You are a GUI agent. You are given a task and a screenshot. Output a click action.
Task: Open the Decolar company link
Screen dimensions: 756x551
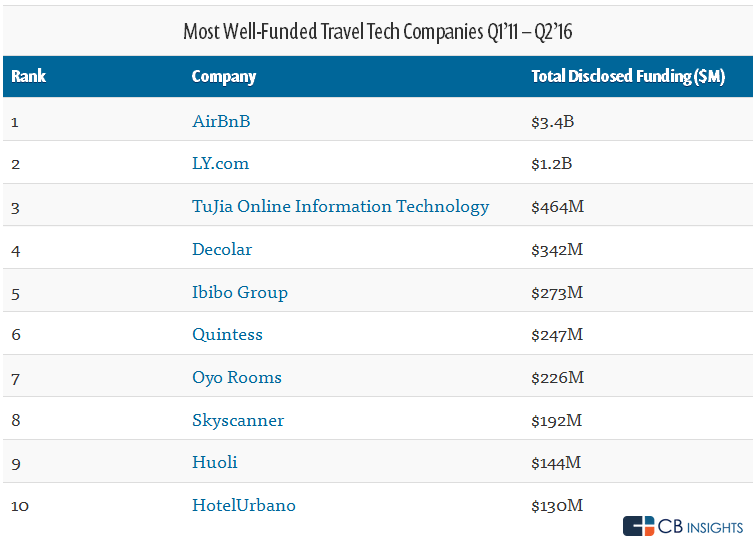[222, 249]
